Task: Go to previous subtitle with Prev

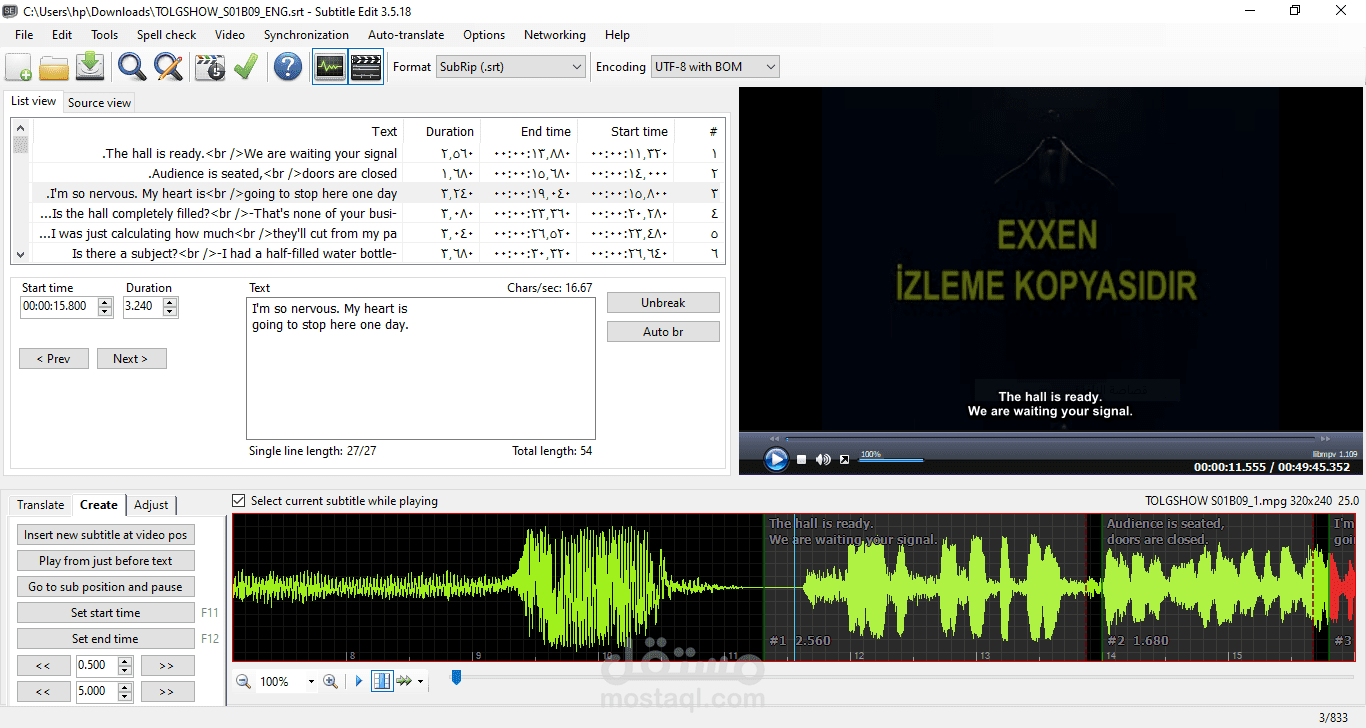Action: 54,358
